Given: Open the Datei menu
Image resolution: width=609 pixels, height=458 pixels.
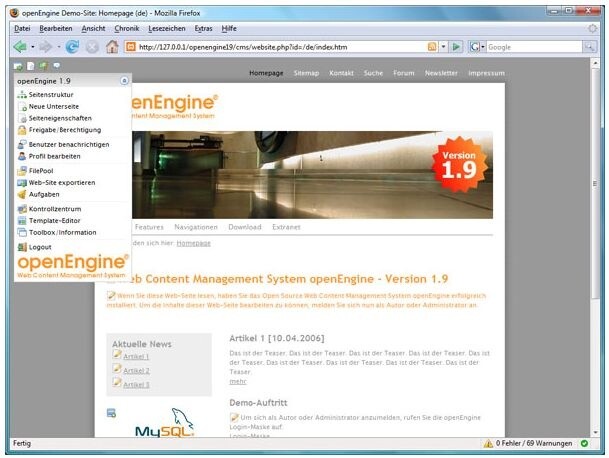Looking at the screenshot, I should (22, 28).
